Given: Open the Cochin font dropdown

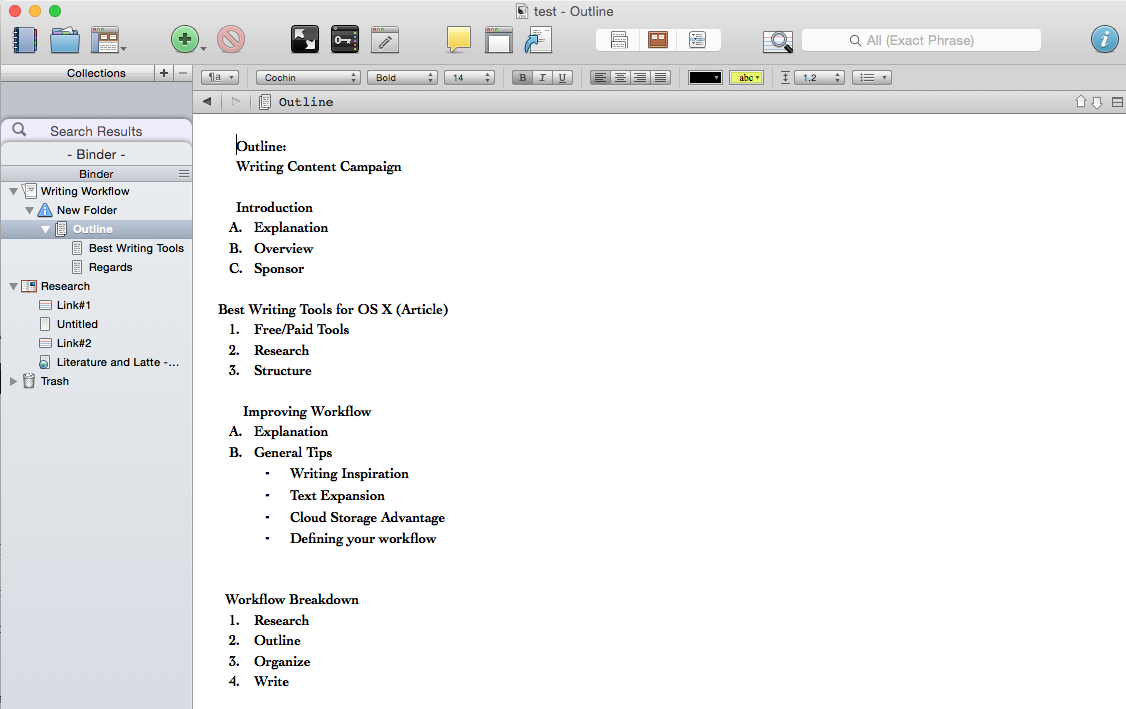Looking at the screenshot, I should (x=308, y=78).
